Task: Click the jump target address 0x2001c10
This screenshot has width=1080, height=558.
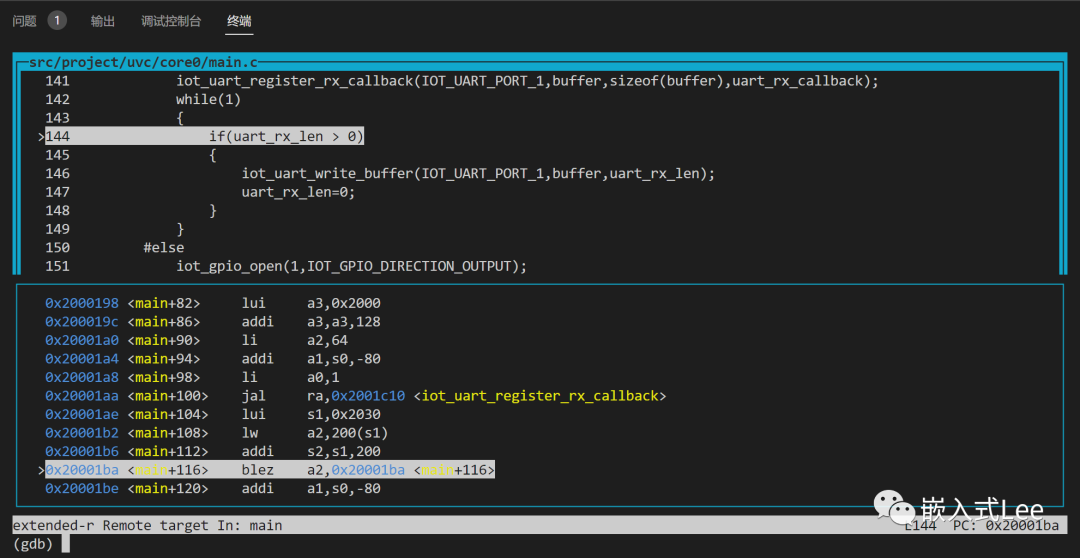Action: click(x=369, y=396)
